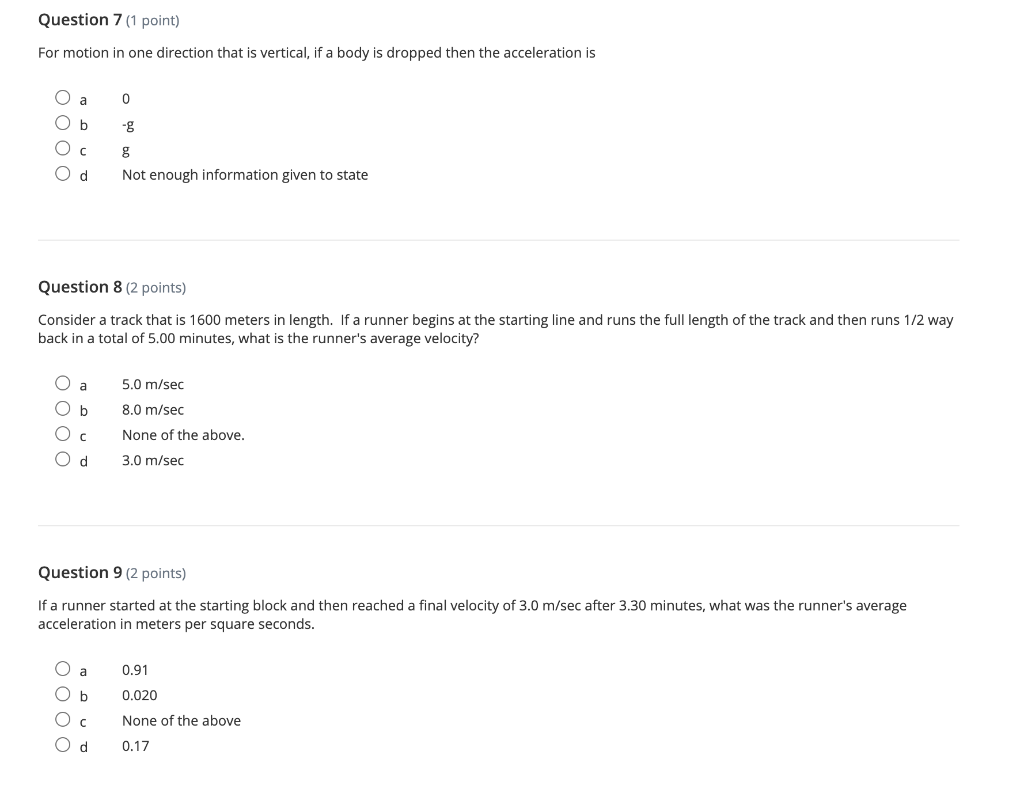
Task: Click the "0.17" answer label text
Action: coord(135,745)
